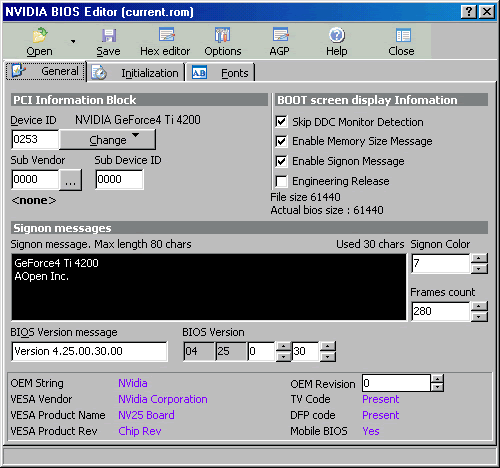Toggle Skip DDC Monitor Detection checkbox
This screenshot has width=500, height=468.
(x=281, y=122)
